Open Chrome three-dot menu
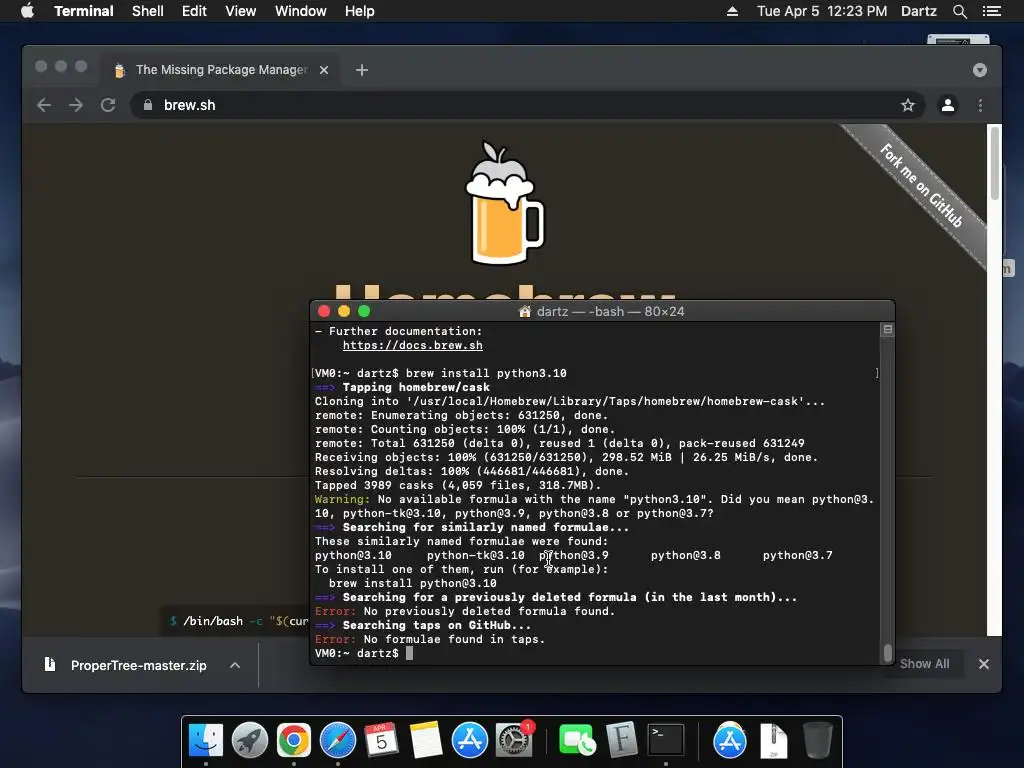The width and height of the screenshot is (1024, 768). 980,105
